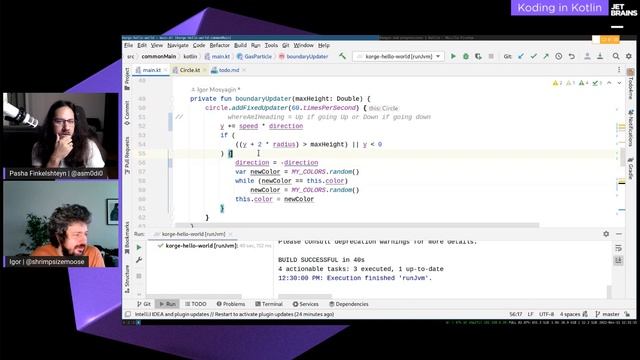Viewport: 640px width, 360px height.
Task: Click the tool windows quick-access icon in the status bar
Action: (128, 314)
